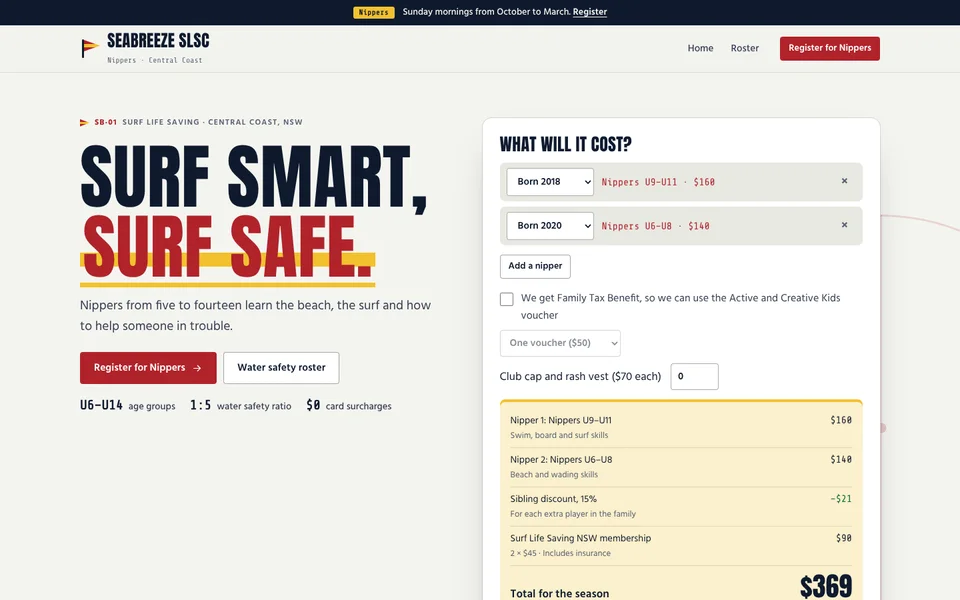
Task: Click the 'Nipper 2: Nippers U6–U8' line
Action: (x=561, y=460)
